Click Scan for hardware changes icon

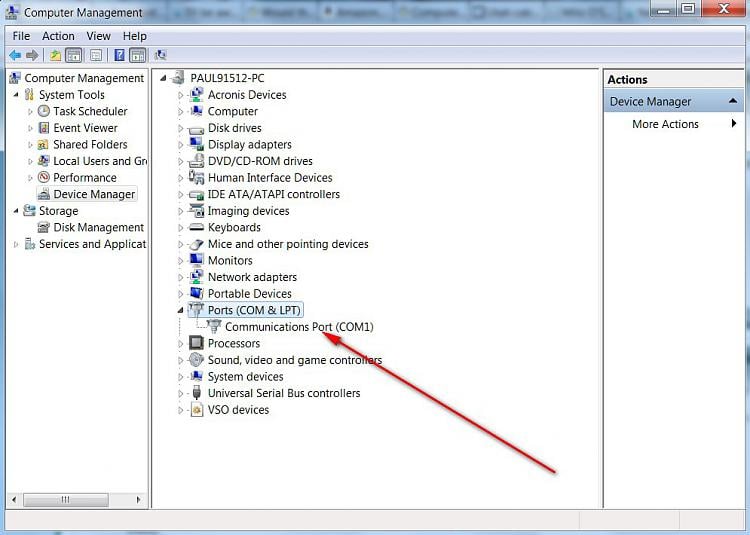[x=160, y=55]
